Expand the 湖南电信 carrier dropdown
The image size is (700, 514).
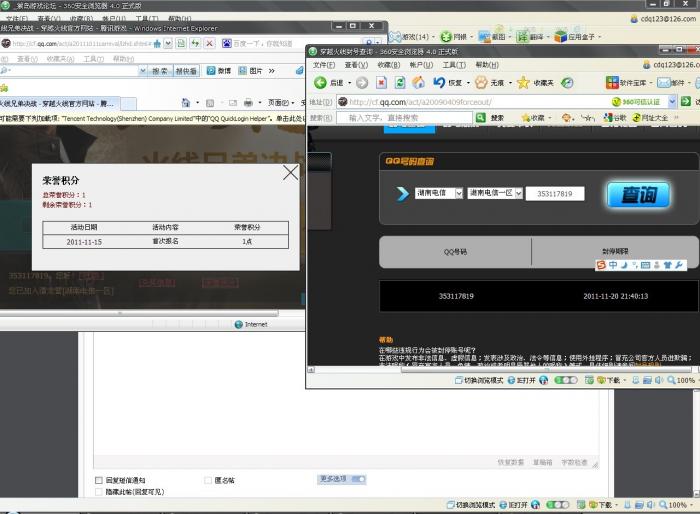coord(458,193)
